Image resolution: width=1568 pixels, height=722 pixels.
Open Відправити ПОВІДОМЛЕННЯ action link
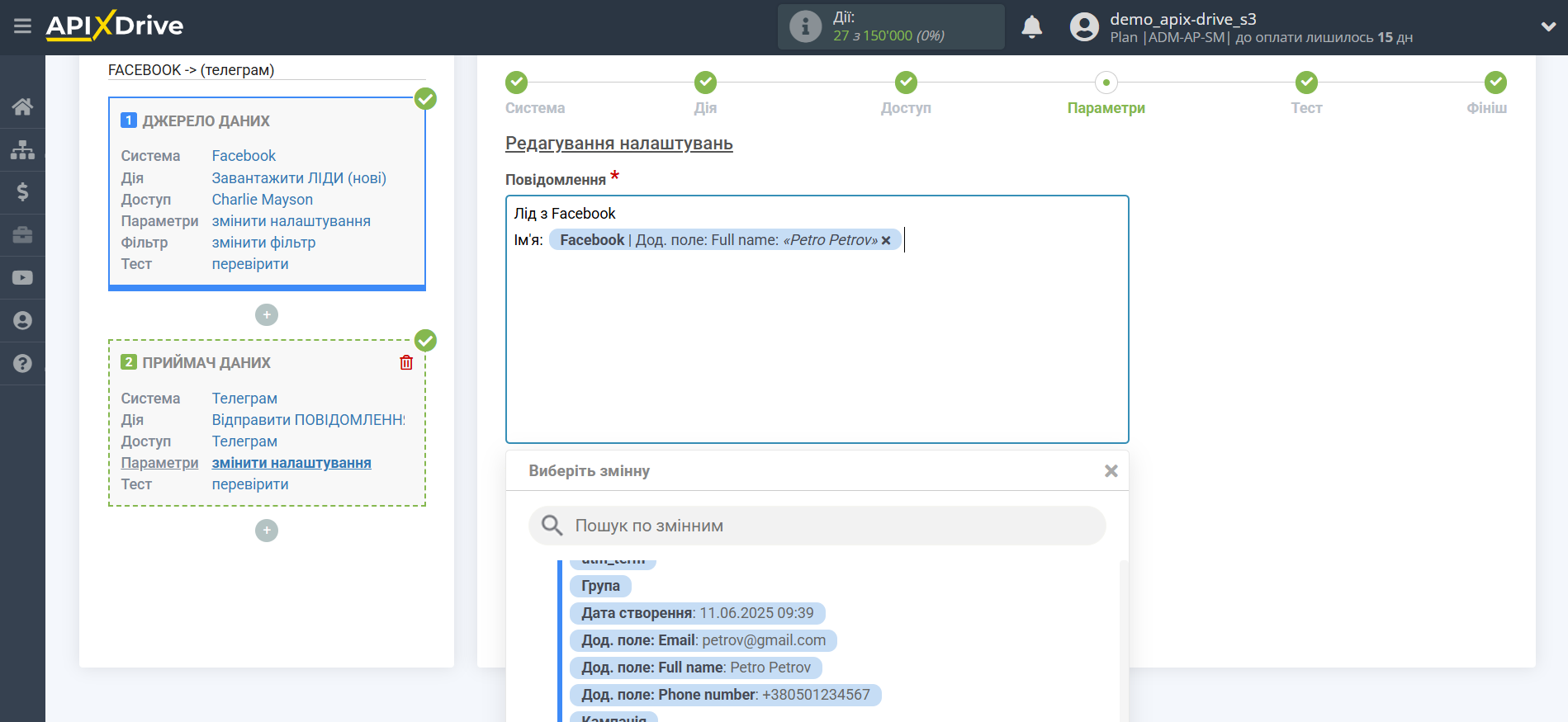pos(309,420)
